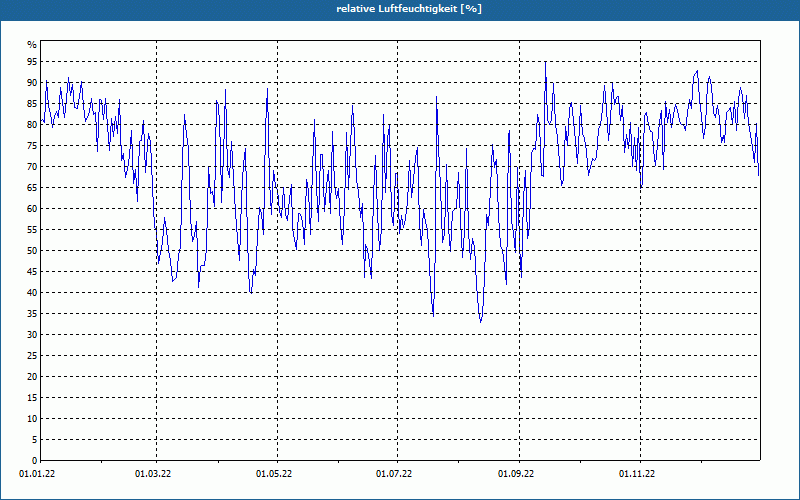Select the y-axis value '30'

[32, 335]
